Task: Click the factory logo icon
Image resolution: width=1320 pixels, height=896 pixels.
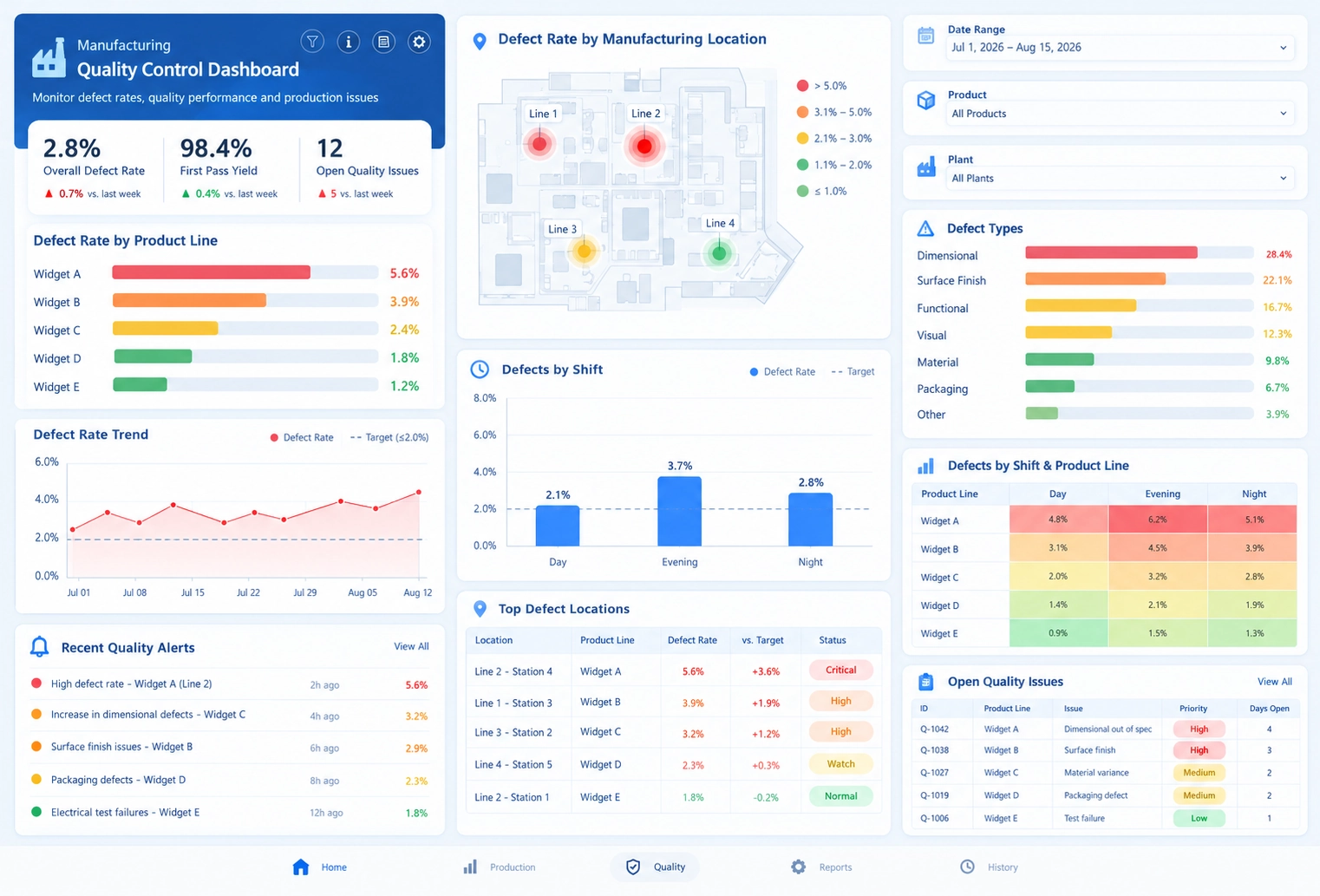Action: (x=49, y=57)
